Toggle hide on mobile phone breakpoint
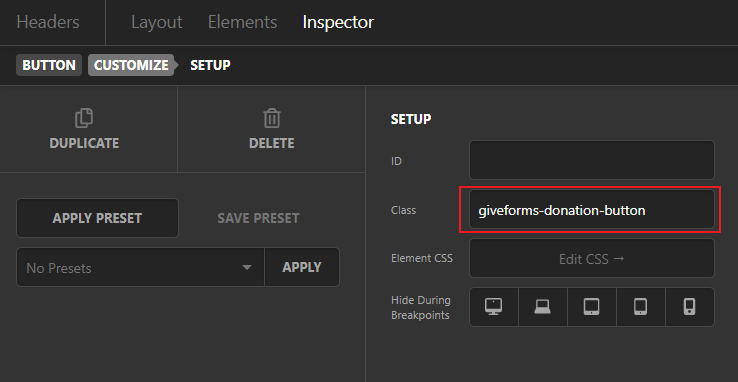The image size is (738, 382). click(x=690, y=307)
